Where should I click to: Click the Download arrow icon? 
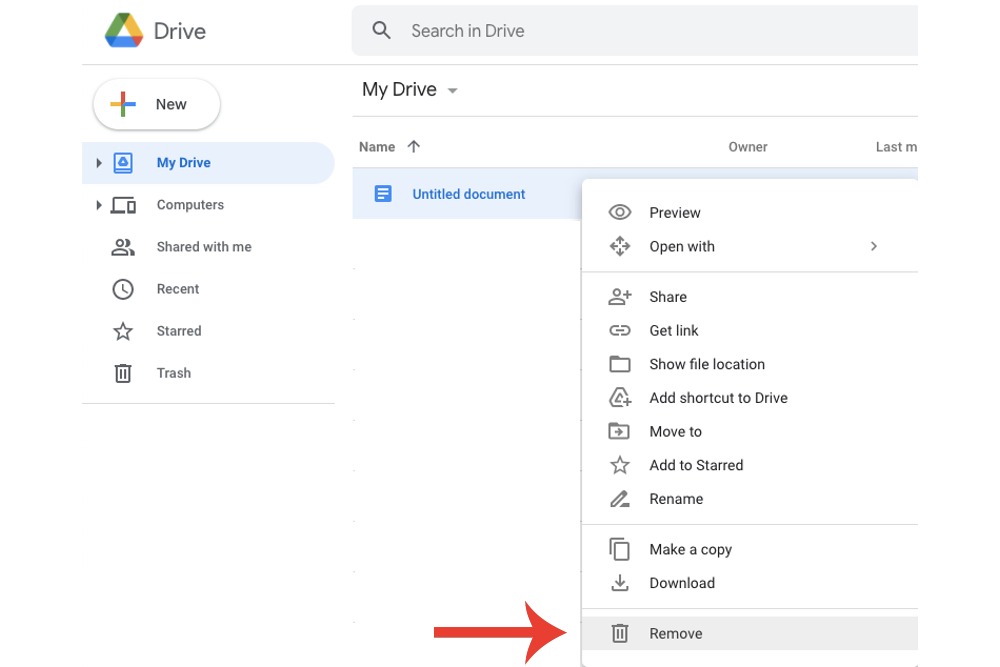point(620,583)
